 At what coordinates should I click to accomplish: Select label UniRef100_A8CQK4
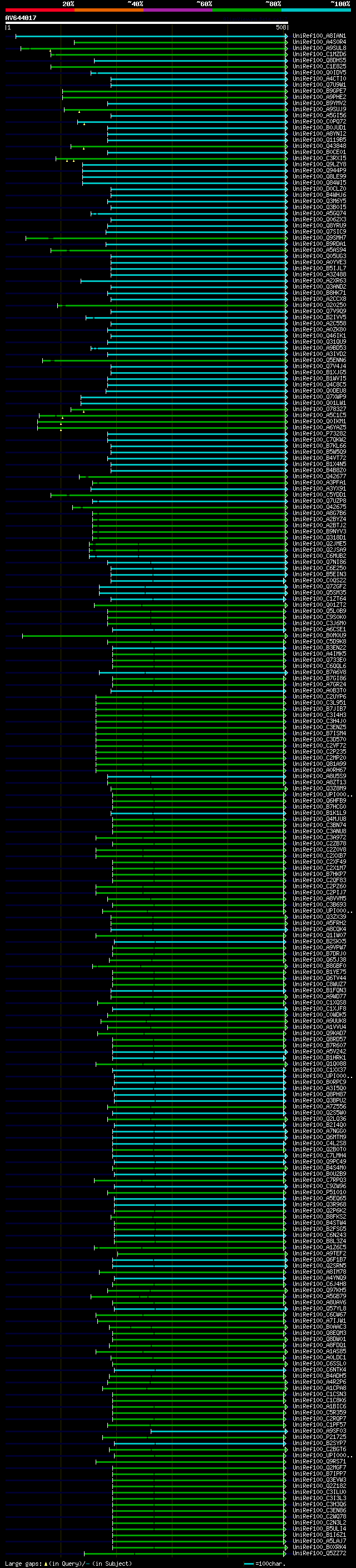[x=319, y=929]
